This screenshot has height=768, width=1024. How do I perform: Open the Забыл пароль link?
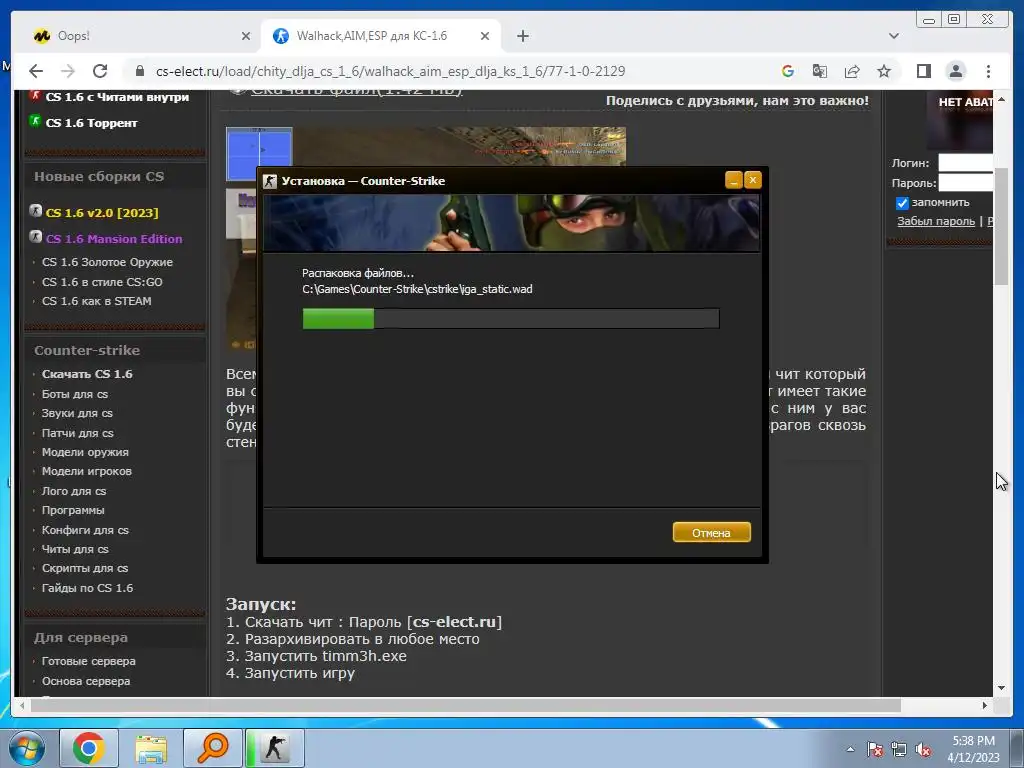[x=936, y=221]
